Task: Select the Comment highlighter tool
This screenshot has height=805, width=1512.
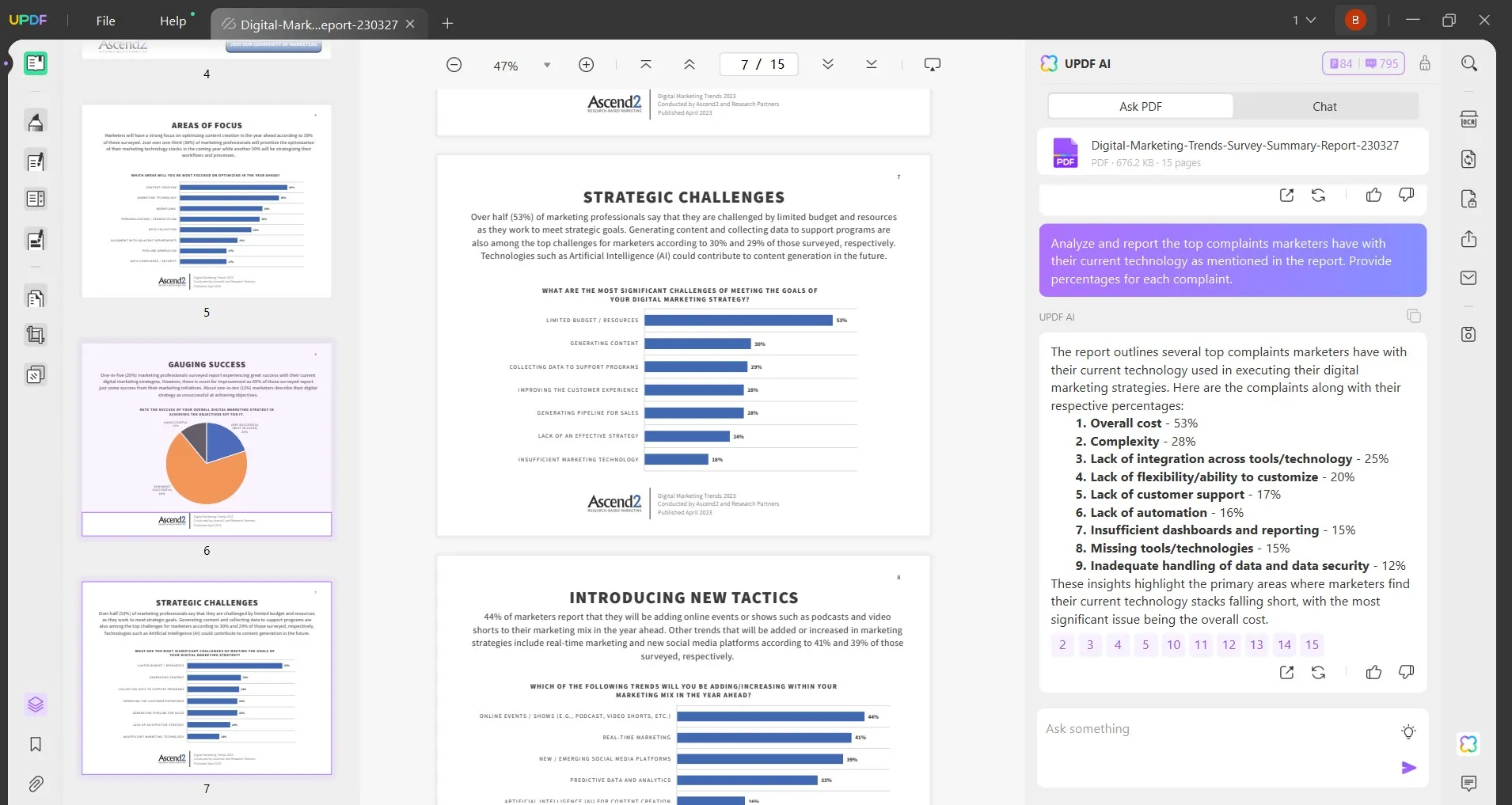Action: [x=36, y=121]
